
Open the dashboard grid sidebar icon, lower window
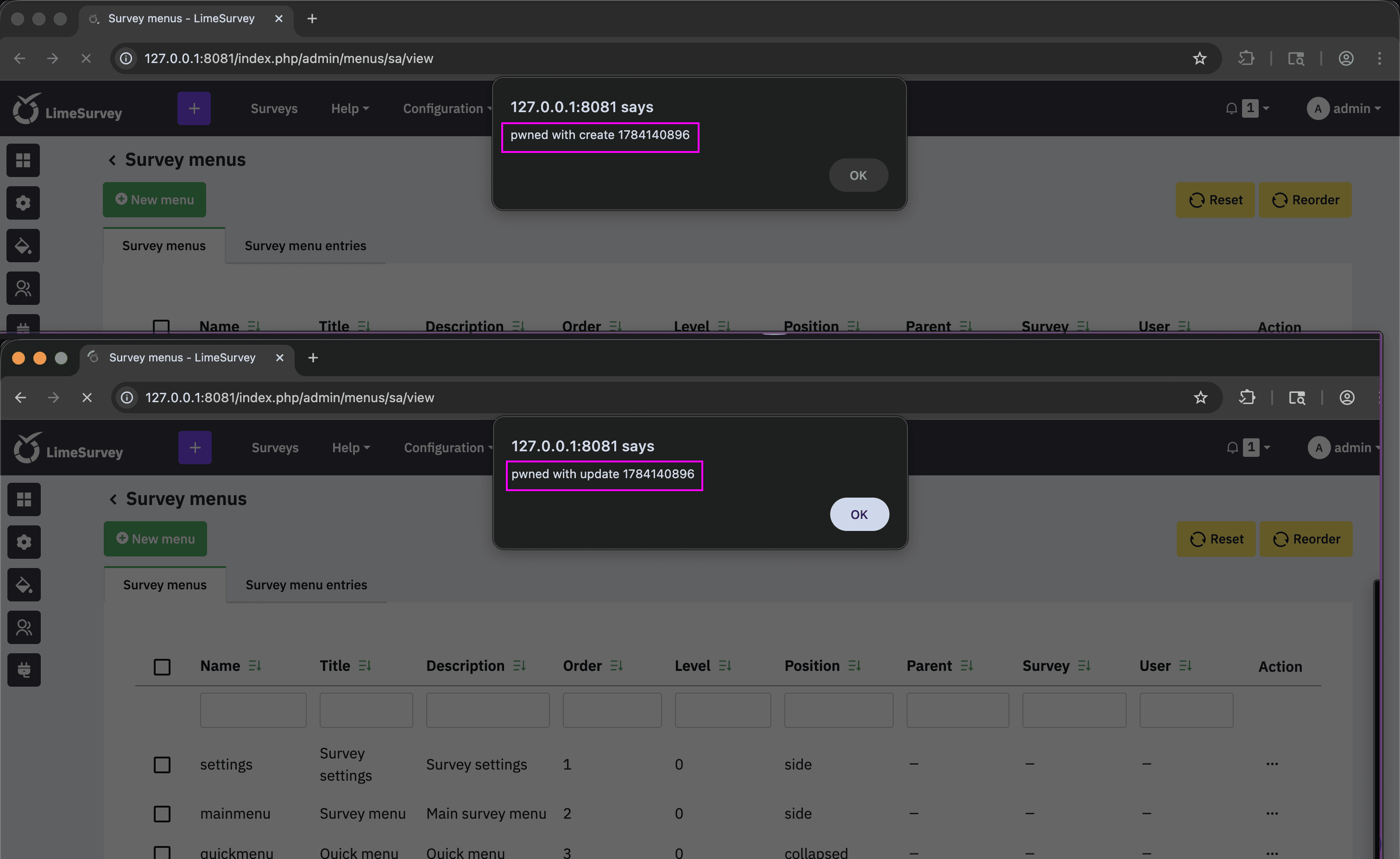(x=24, y=499)
